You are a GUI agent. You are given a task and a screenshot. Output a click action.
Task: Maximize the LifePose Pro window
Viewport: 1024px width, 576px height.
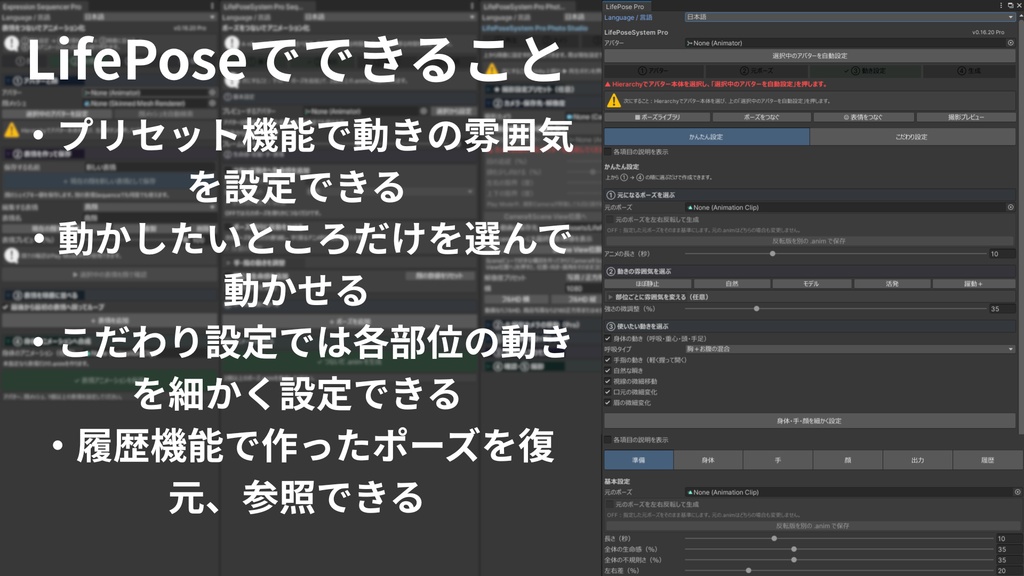click(1010, 6)
